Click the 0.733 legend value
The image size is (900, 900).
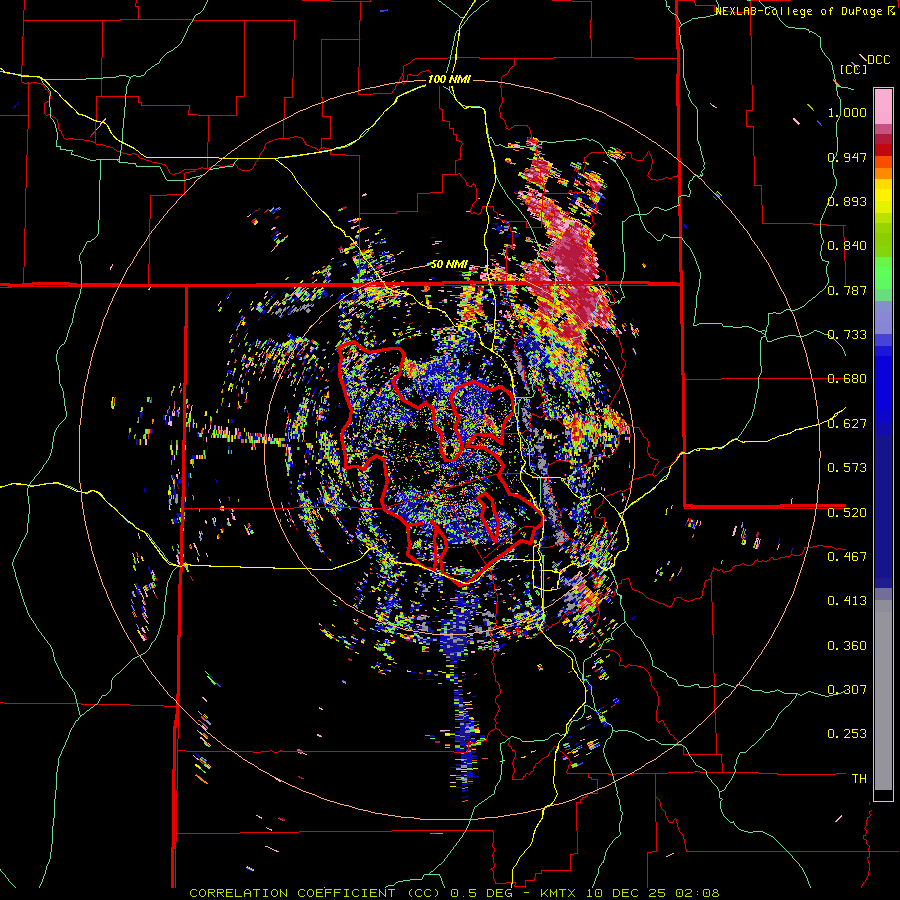pos(847,335)
